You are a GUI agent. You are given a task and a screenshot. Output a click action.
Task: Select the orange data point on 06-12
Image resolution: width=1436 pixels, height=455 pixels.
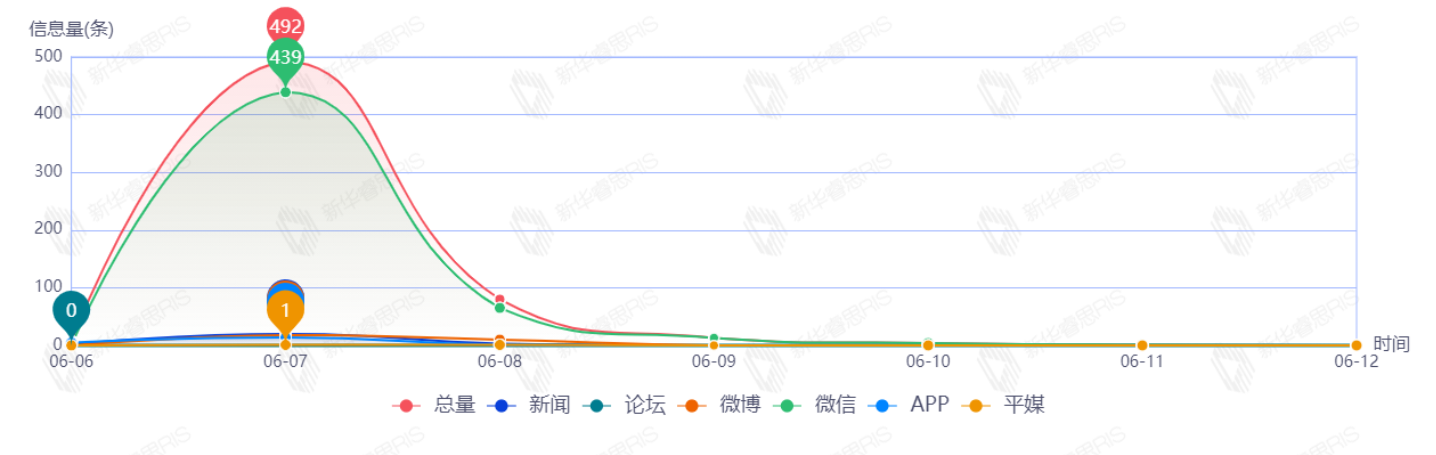click(x=1356, y=345)
